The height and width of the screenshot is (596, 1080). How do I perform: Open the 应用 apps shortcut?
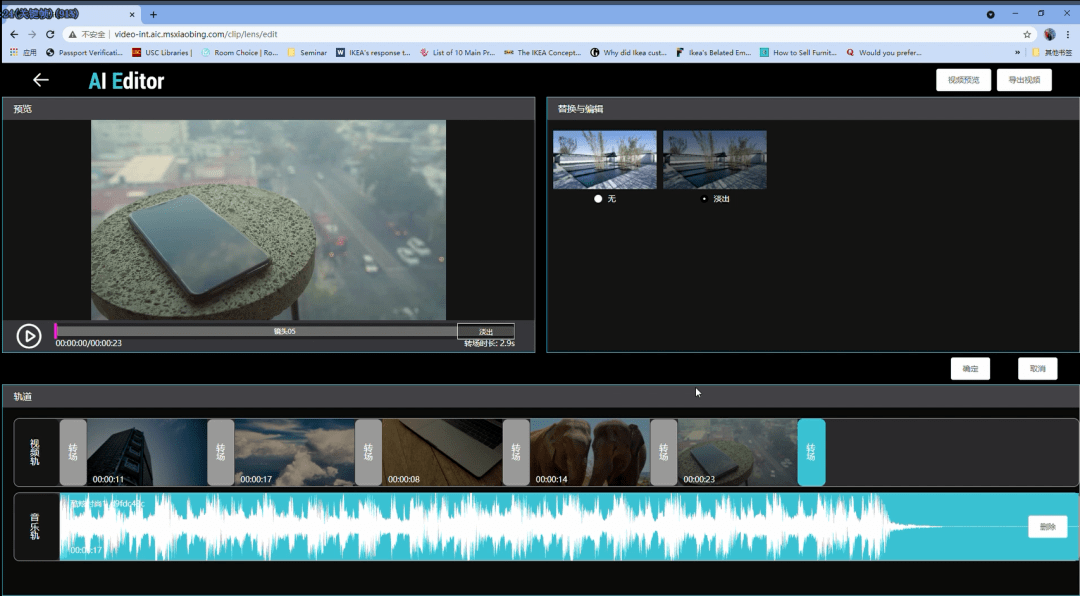24,52
